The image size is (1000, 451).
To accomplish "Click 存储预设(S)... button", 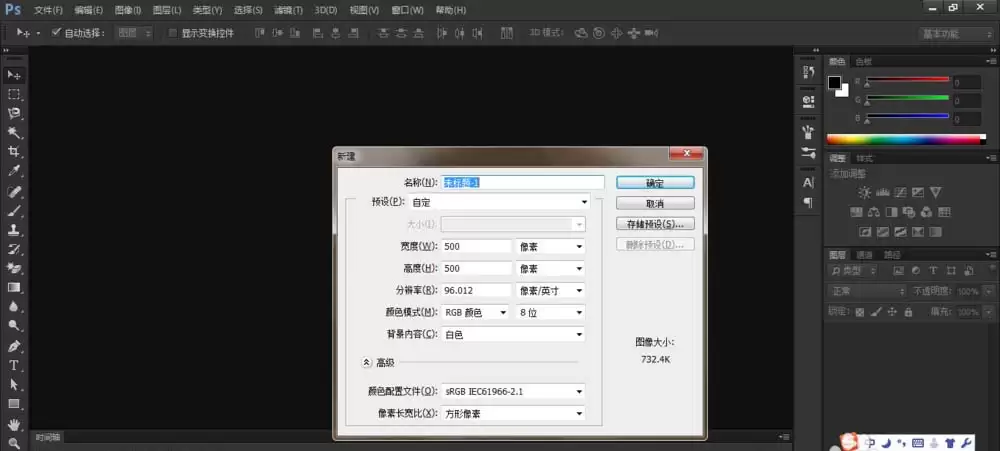I will point(655,224).
